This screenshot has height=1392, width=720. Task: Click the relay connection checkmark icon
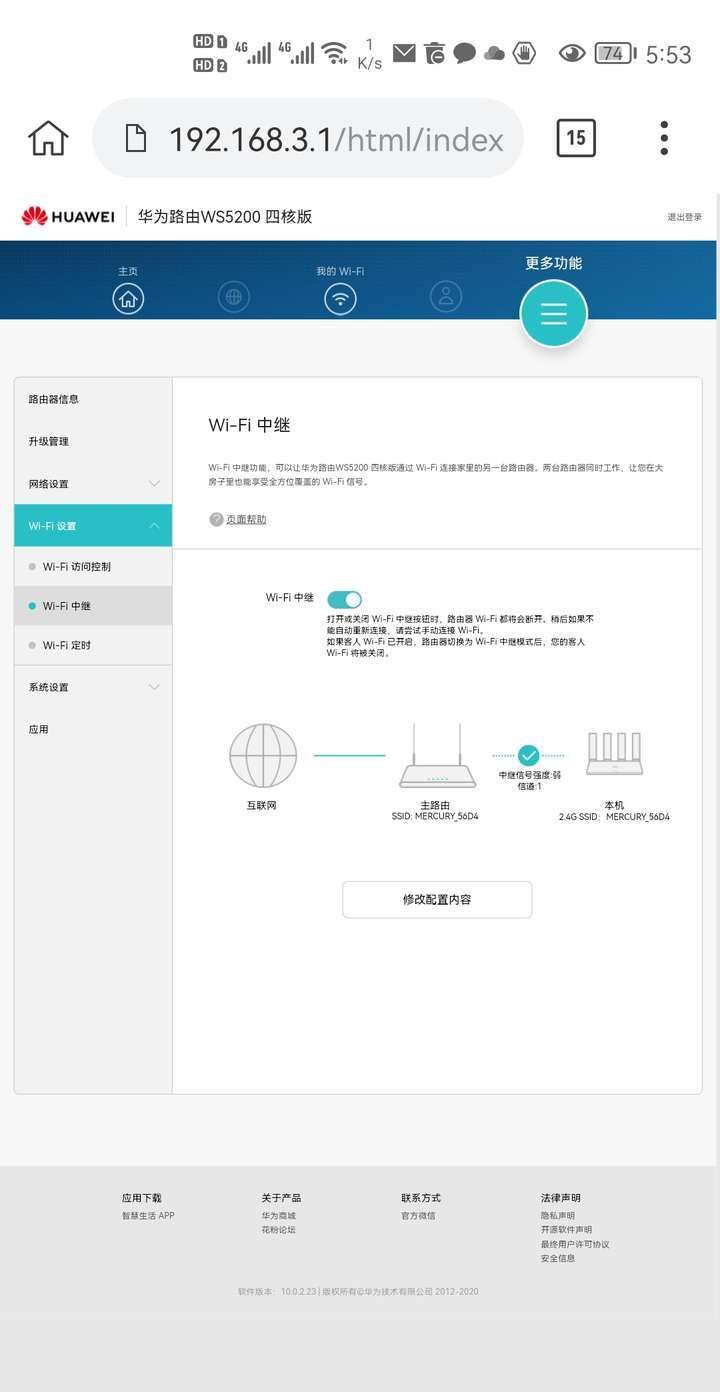pos(529,756)
